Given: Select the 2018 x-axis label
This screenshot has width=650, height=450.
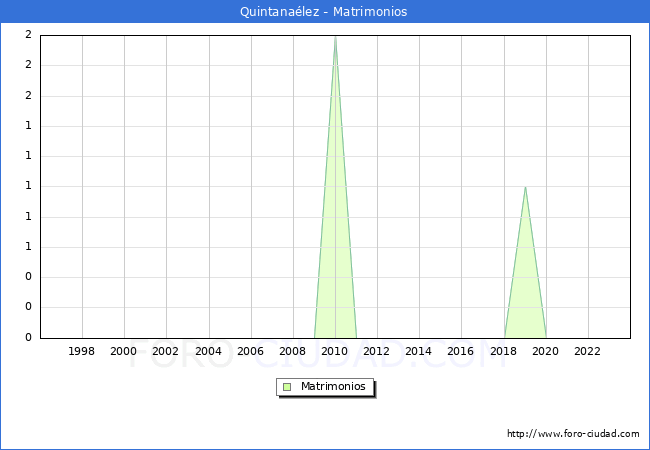Looking at the screenshot, I should (504, 351).
